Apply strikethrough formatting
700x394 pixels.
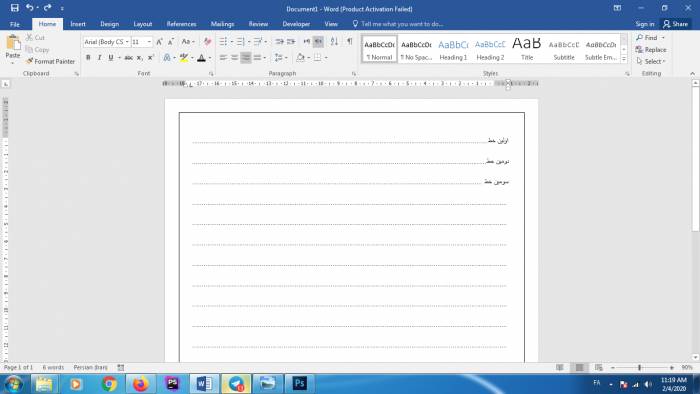129,58
